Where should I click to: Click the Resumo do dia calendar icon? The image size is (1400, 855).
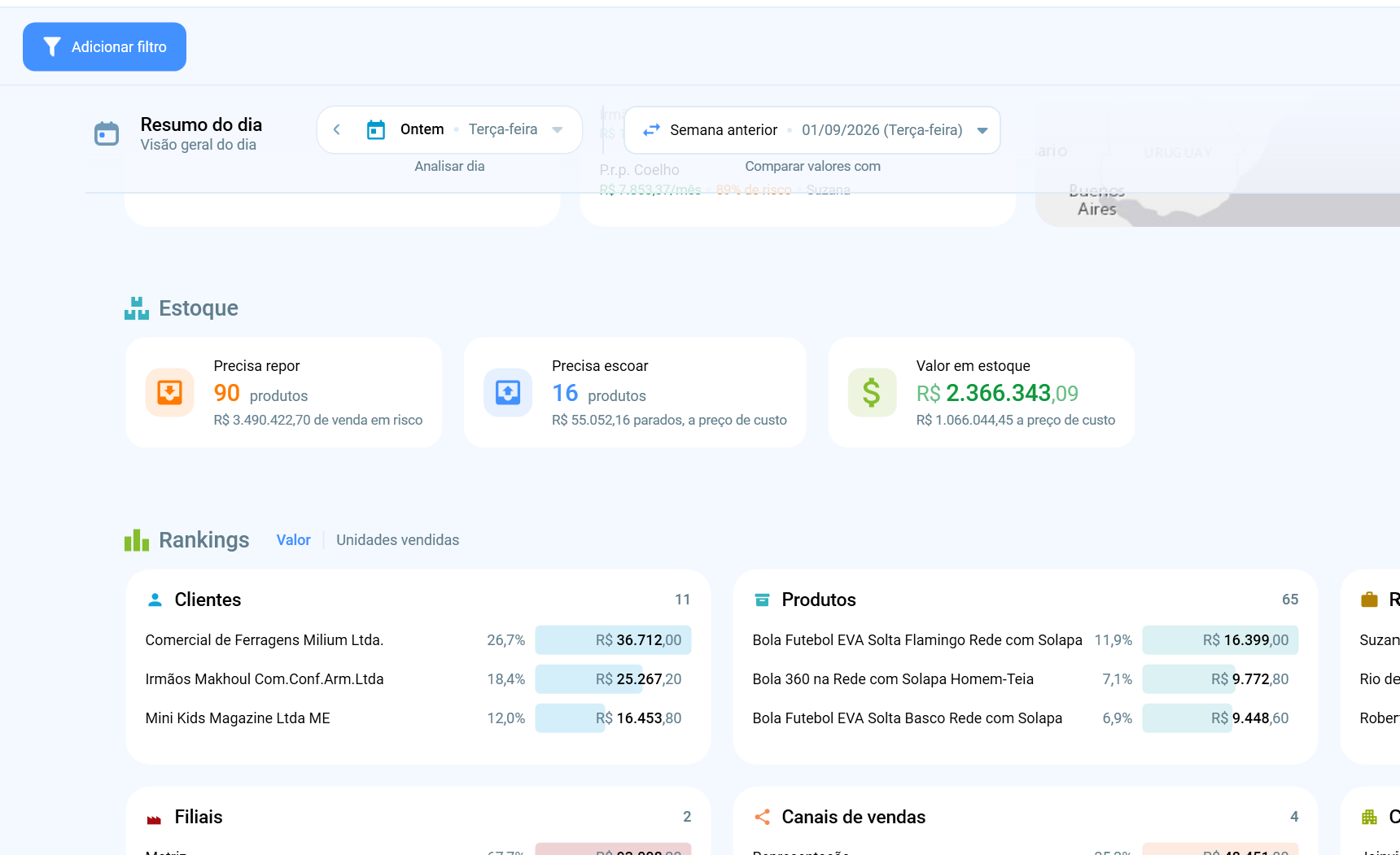(107, 133)
